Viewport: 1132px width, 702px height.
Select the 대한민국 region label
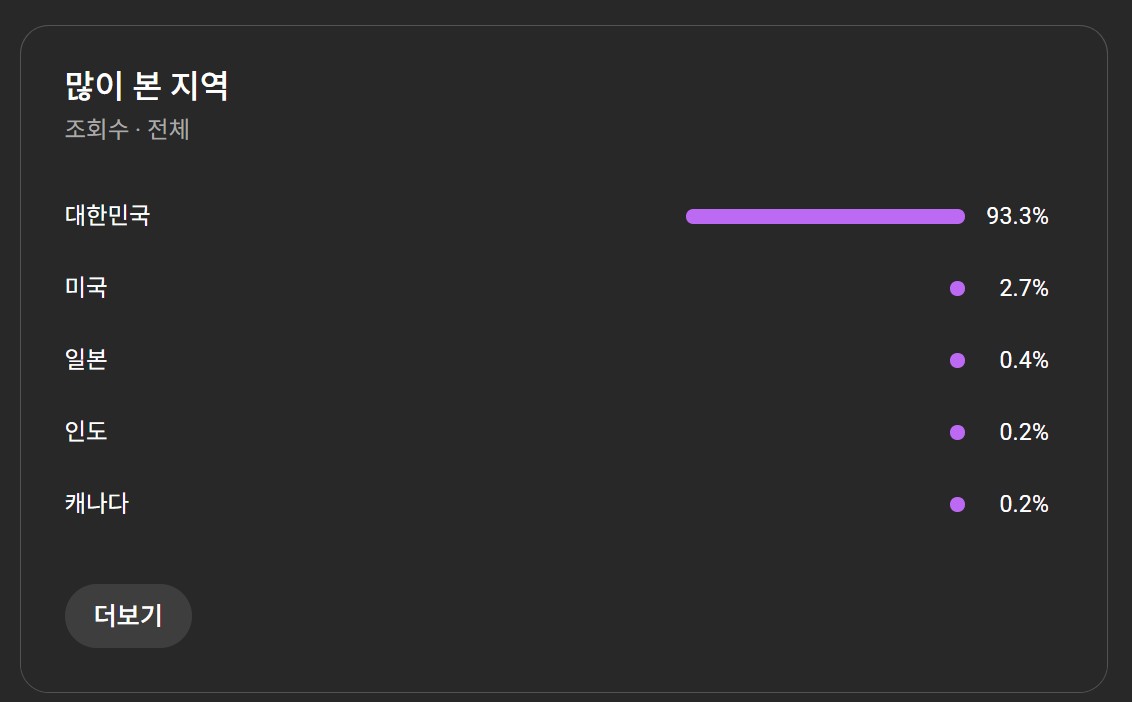(x=108, y=216)
